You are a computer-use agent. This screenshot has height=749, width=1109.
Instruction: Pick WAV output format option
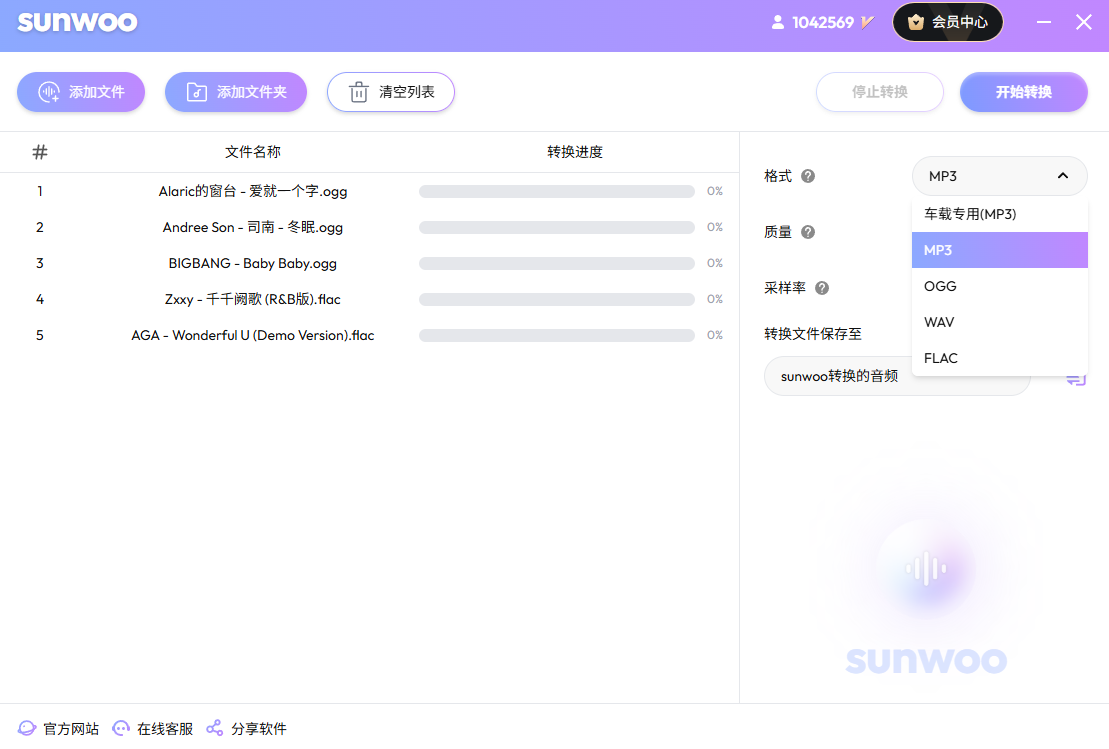tap(999, 322)
